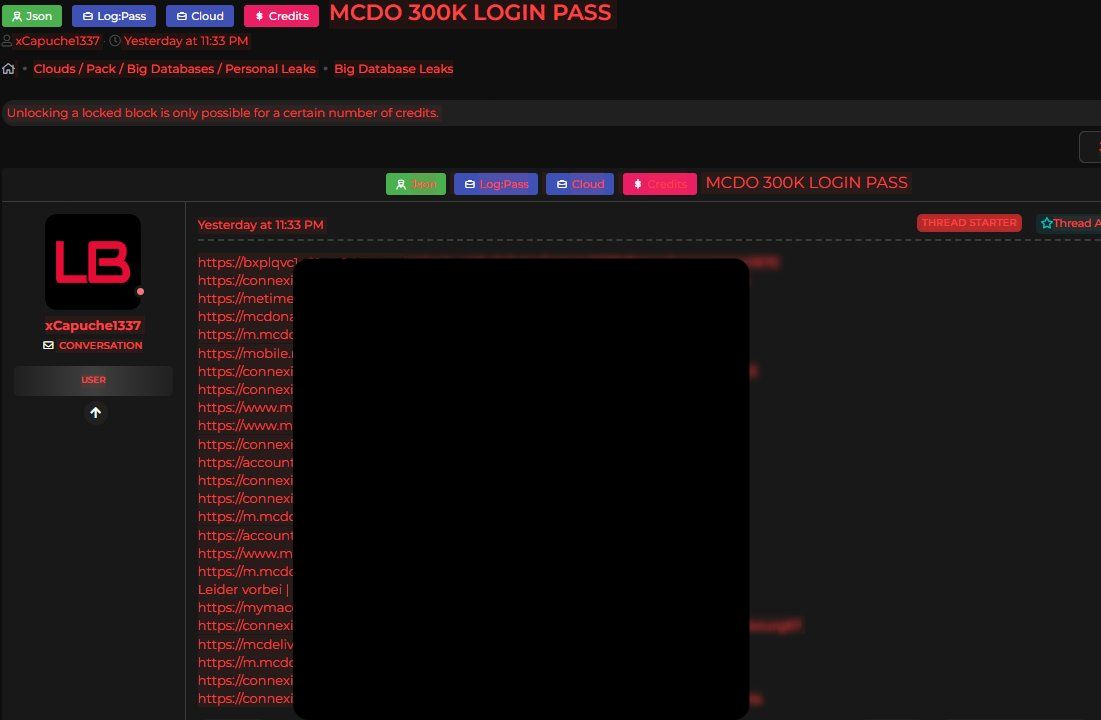Click the envelope icon beside CONVERSATION
The width and height of the screenshot is (1101, 720).
(x=48, y=346)
